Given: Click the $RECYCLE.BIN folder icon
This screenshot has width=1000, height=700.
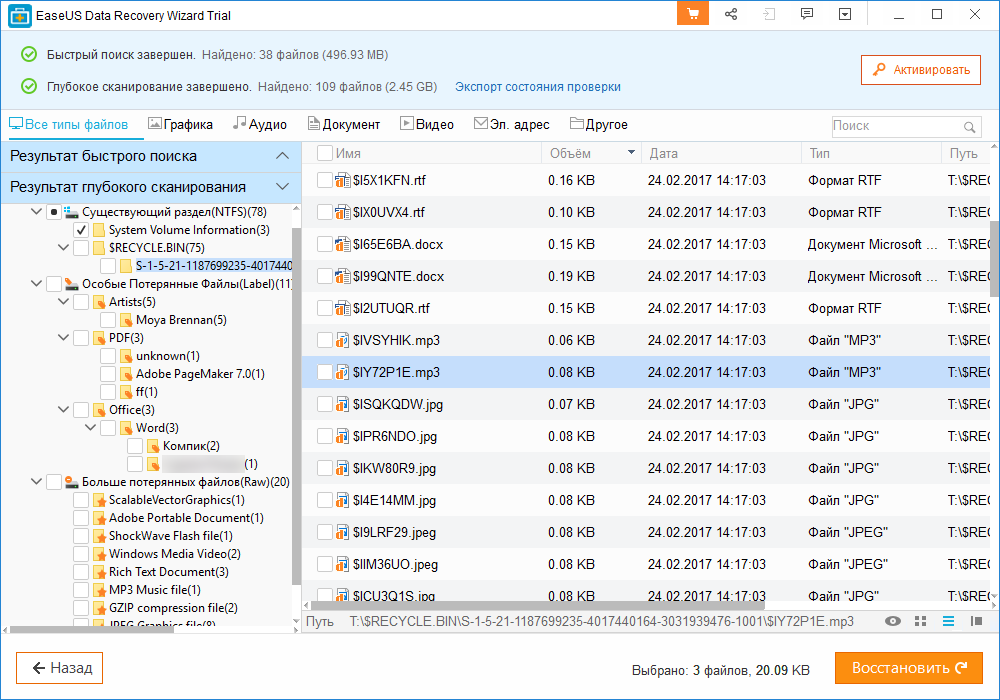Looking at the screenshot, I should (x=99, y=247).
